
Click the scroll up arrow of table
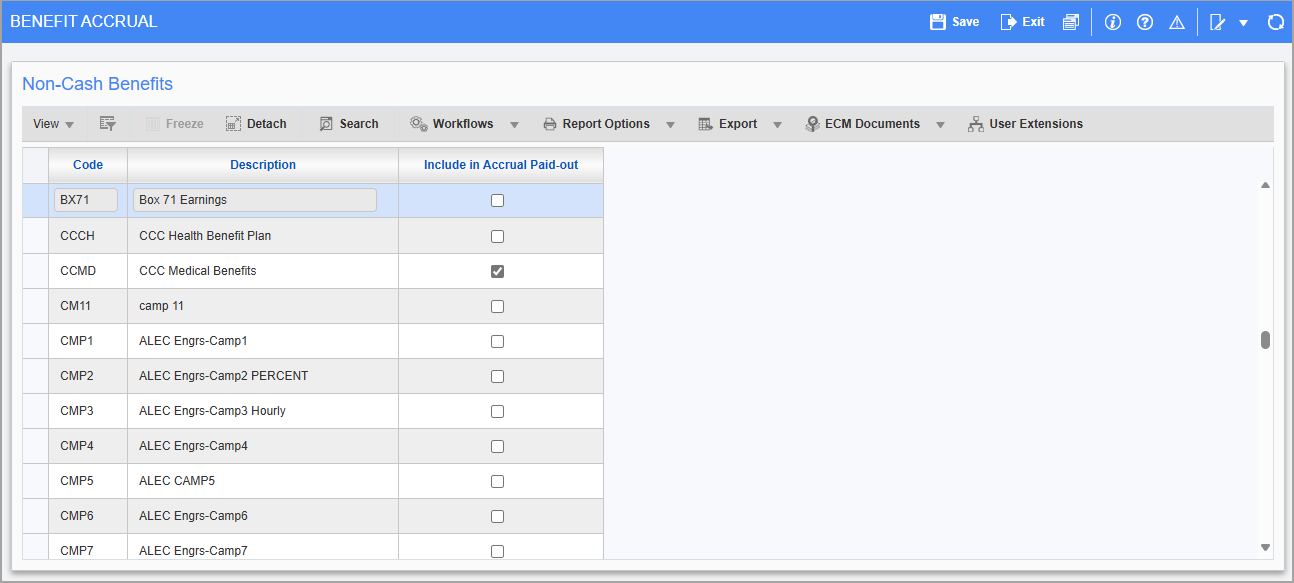coord(1265,185)
